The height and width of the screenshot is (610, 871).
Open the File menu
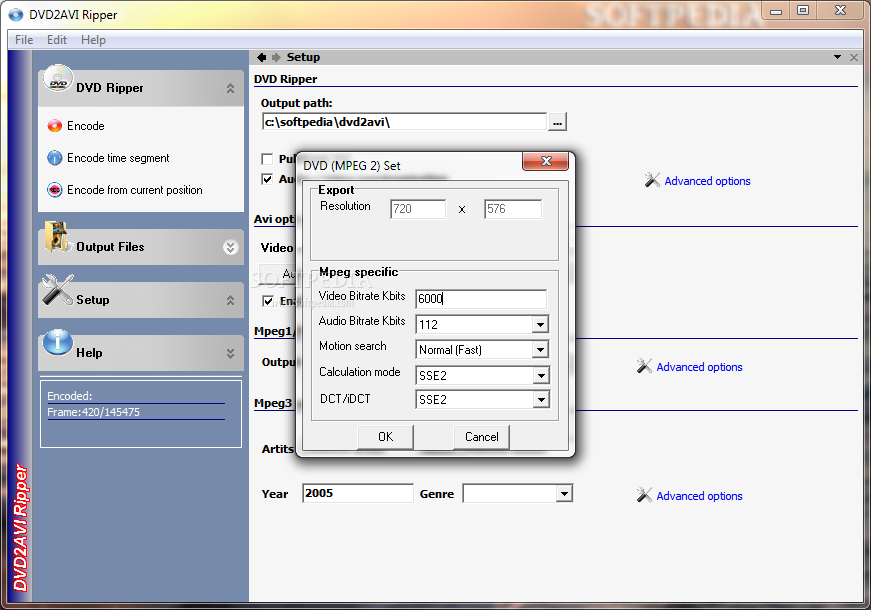click(x=24, y=40)
